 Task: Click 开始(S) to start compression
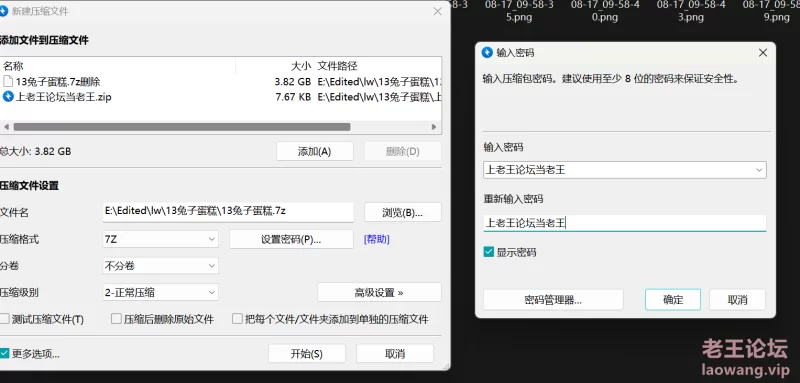tap(307, 353)
